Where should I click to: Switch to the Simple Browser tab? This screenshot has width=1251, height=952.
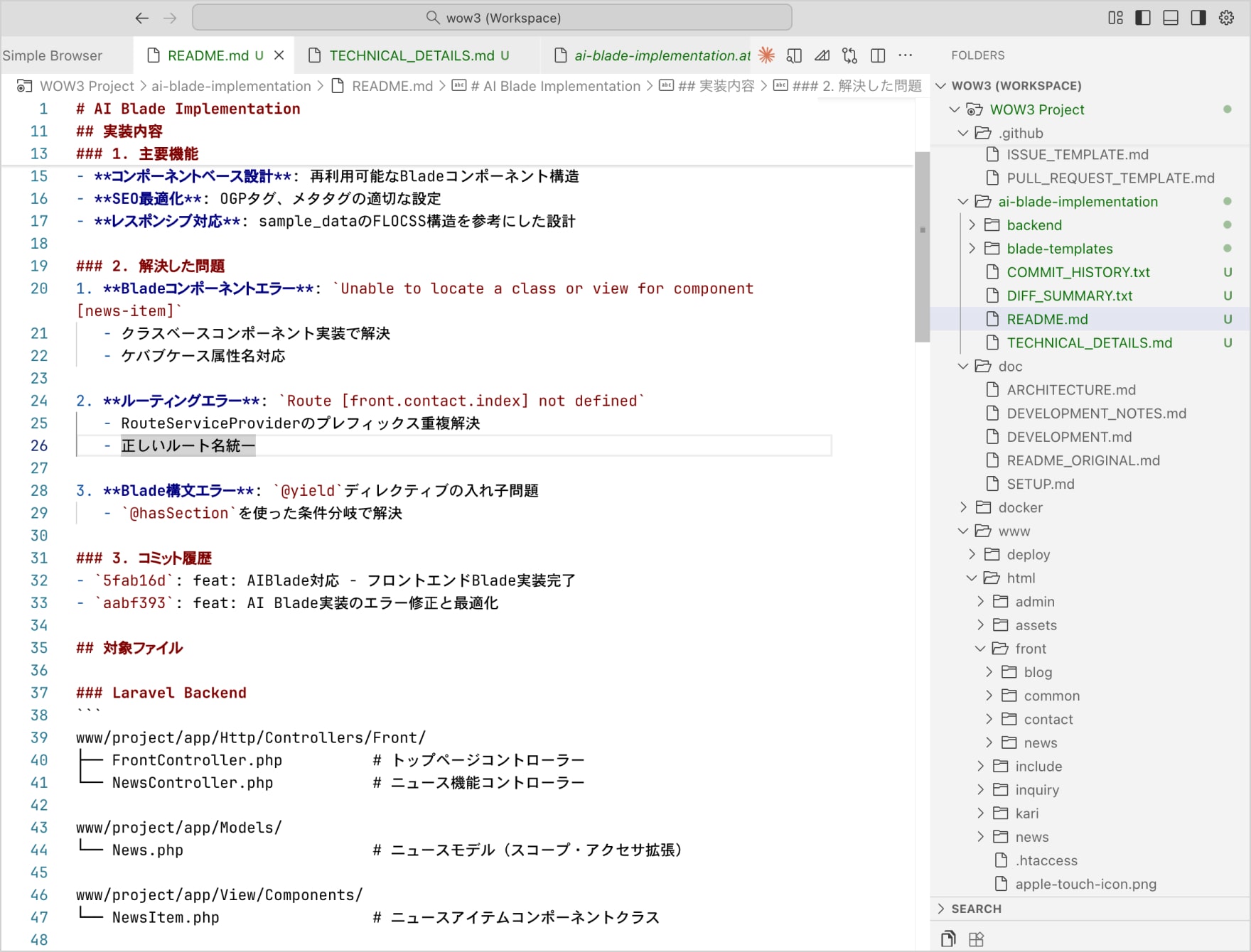pos(53,55)
